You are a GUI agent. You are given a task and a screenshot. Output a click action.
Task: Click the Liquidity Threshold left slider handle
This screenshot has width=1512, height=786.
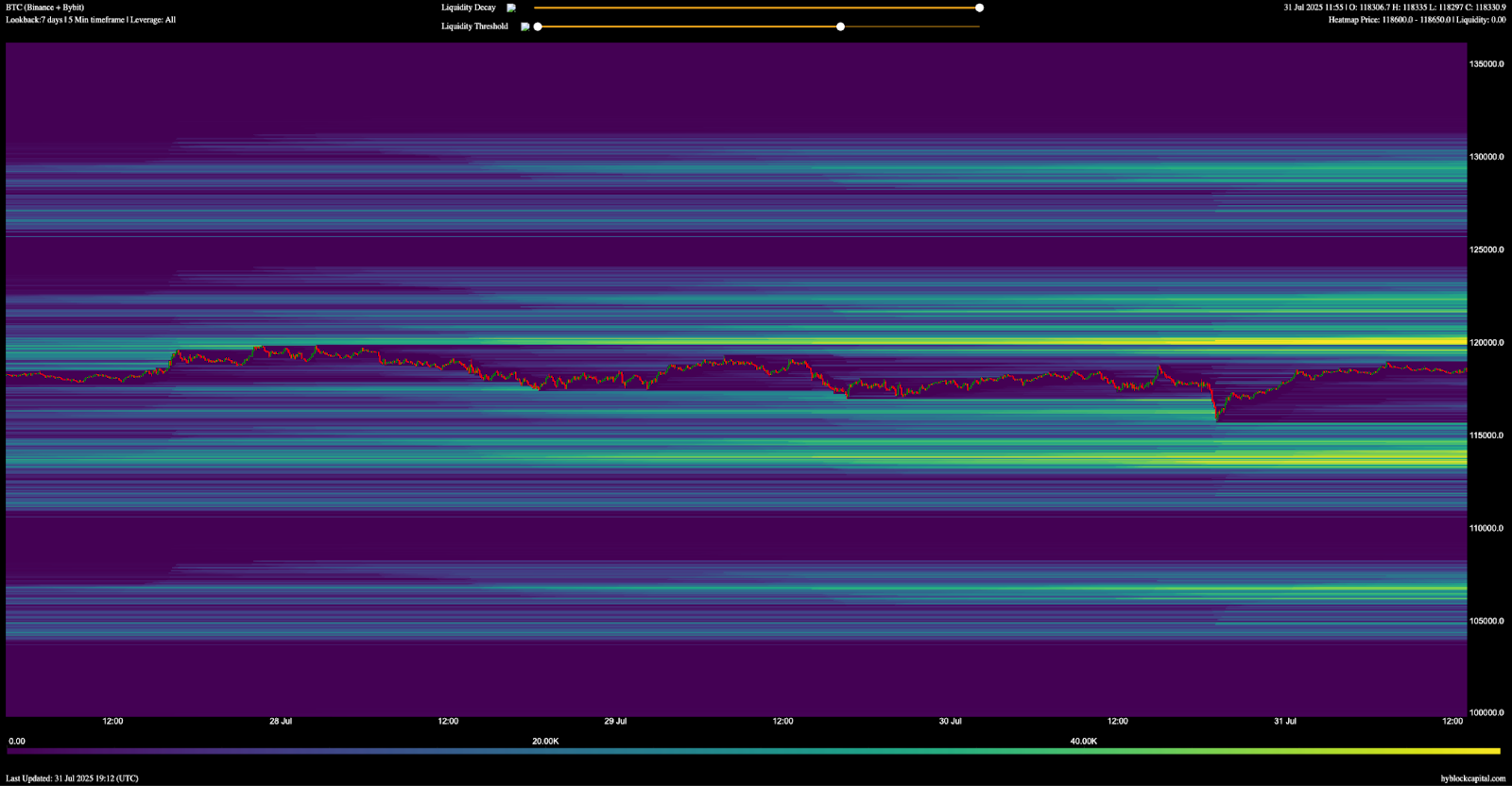pos(538,26)
